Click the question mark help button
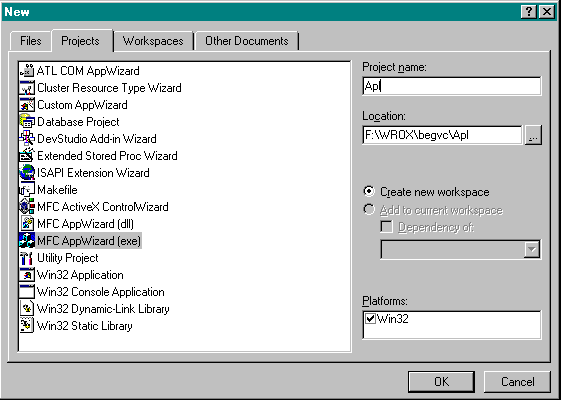The width and height of the screenshot is (561, 400). (529, 12)
